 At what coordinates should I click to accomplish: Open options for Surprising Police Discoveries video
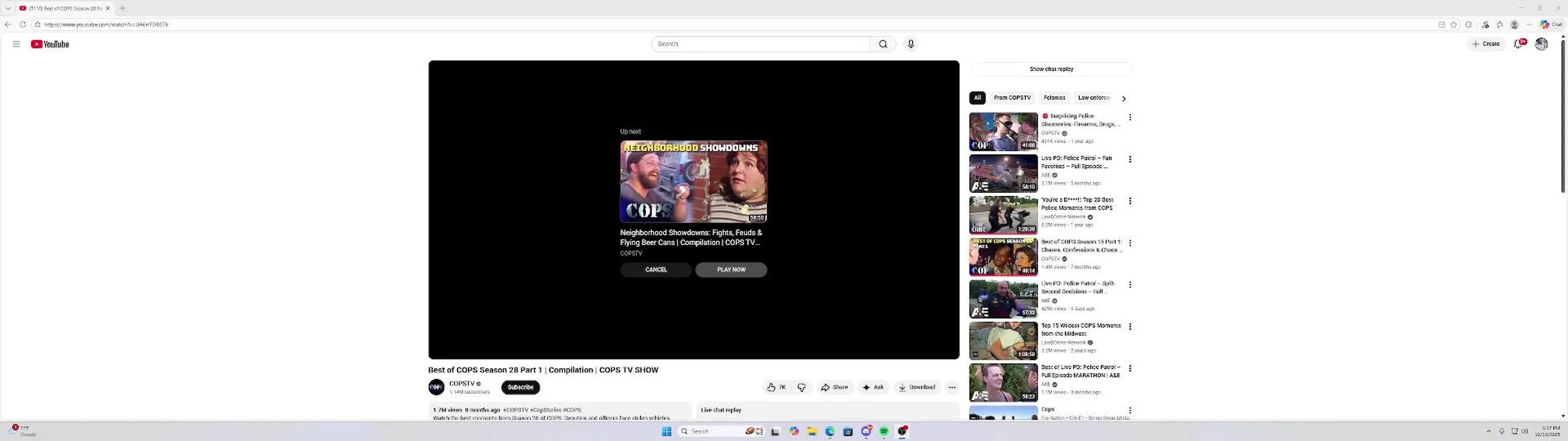coord(1130,117)
